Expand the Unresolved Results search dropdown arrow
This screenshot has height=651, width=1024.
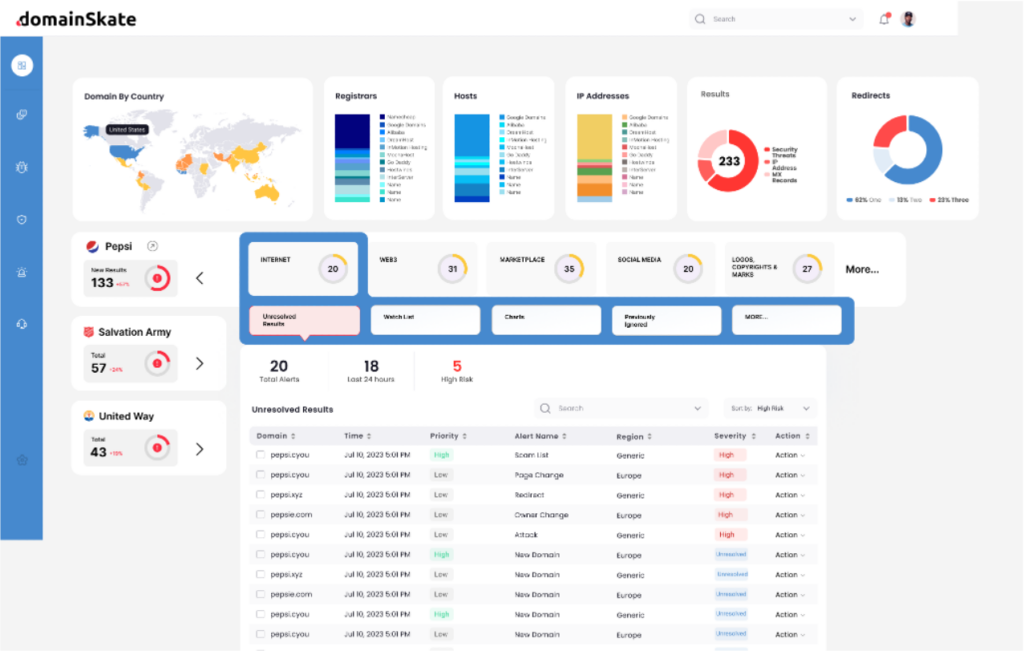697,408
